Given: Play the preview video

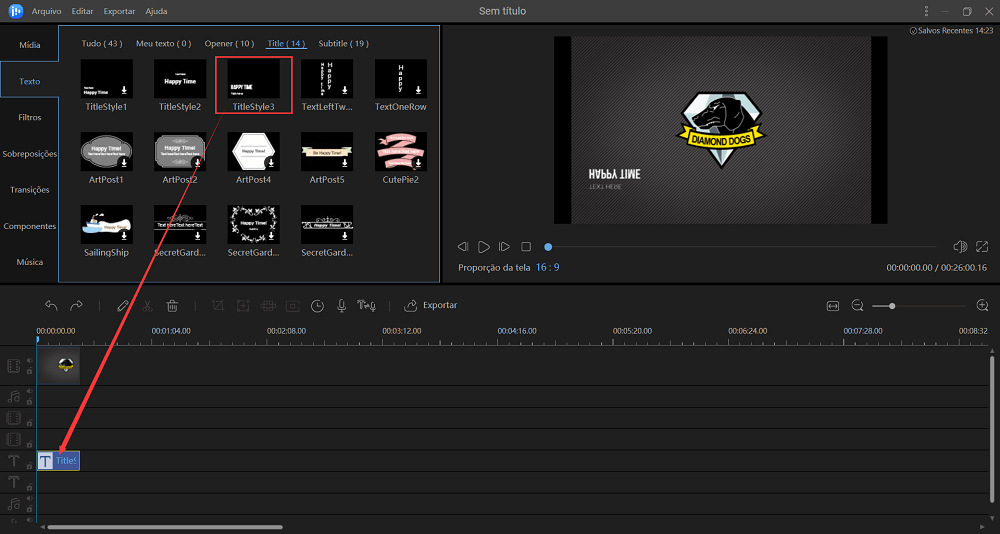Looking at the screenshot, I should 484,246.
